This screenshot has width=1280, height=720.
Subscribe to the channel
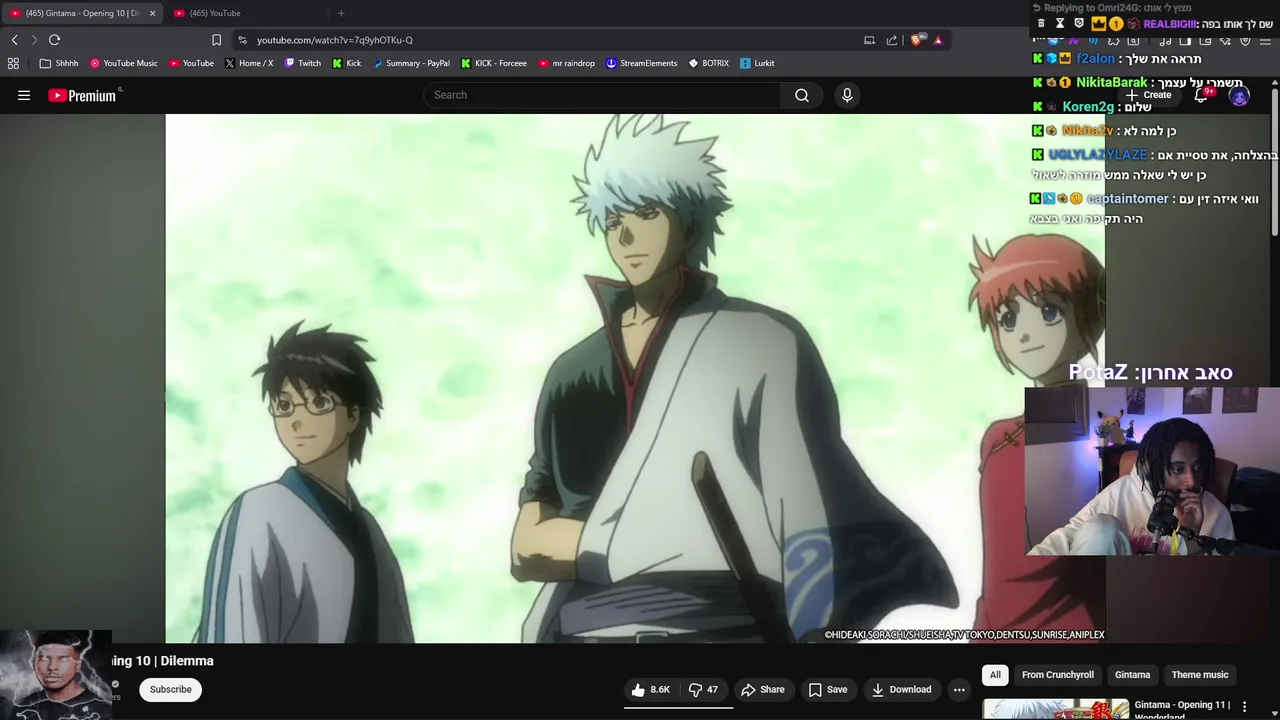point(170,689)
